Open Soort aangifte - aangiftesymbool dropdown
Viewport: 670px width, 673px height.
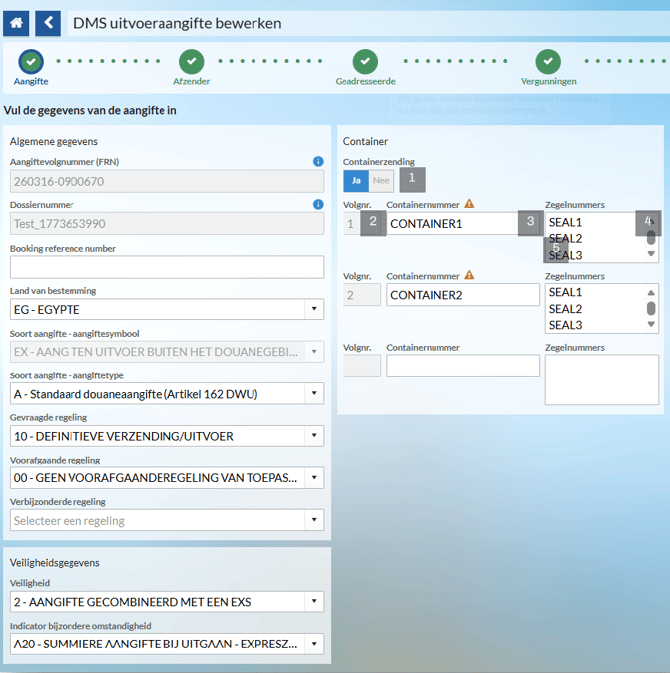coord(314,352)
